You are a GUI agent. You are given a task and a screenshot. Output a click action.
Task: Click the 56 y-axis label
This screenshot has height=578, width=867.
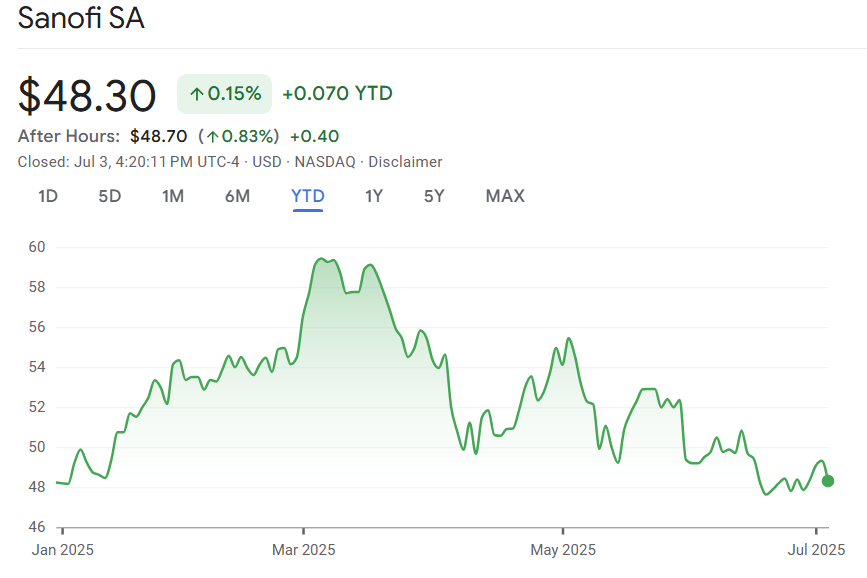point(37,327)
